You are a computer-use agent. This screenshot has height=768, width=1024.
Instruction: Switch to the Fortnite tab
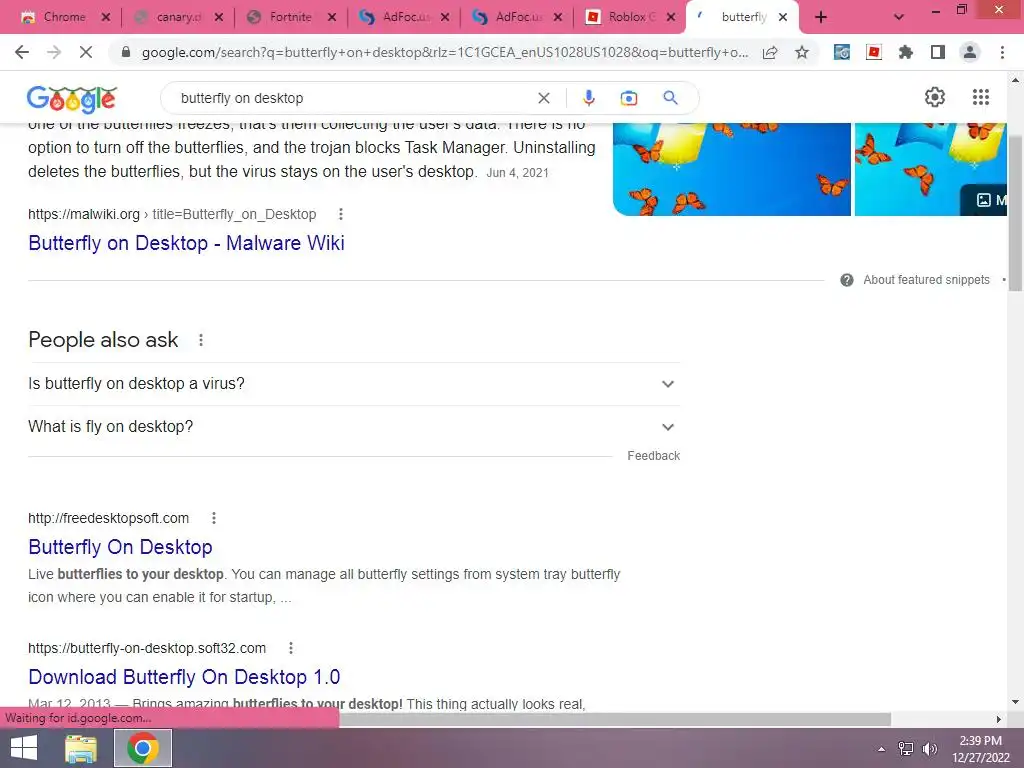[290, 17]
